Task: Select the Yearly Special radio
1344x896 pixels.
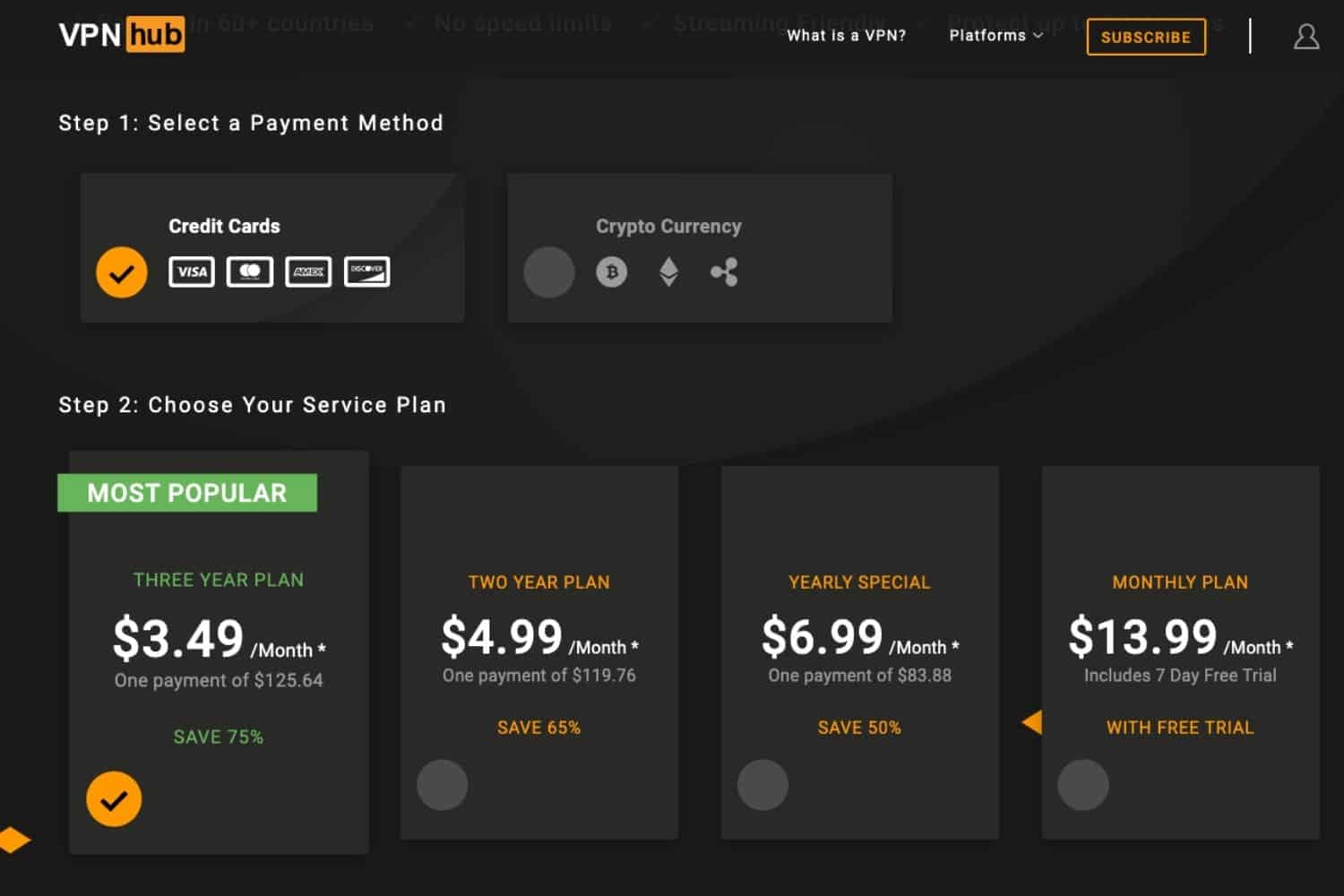Action: 762,785
